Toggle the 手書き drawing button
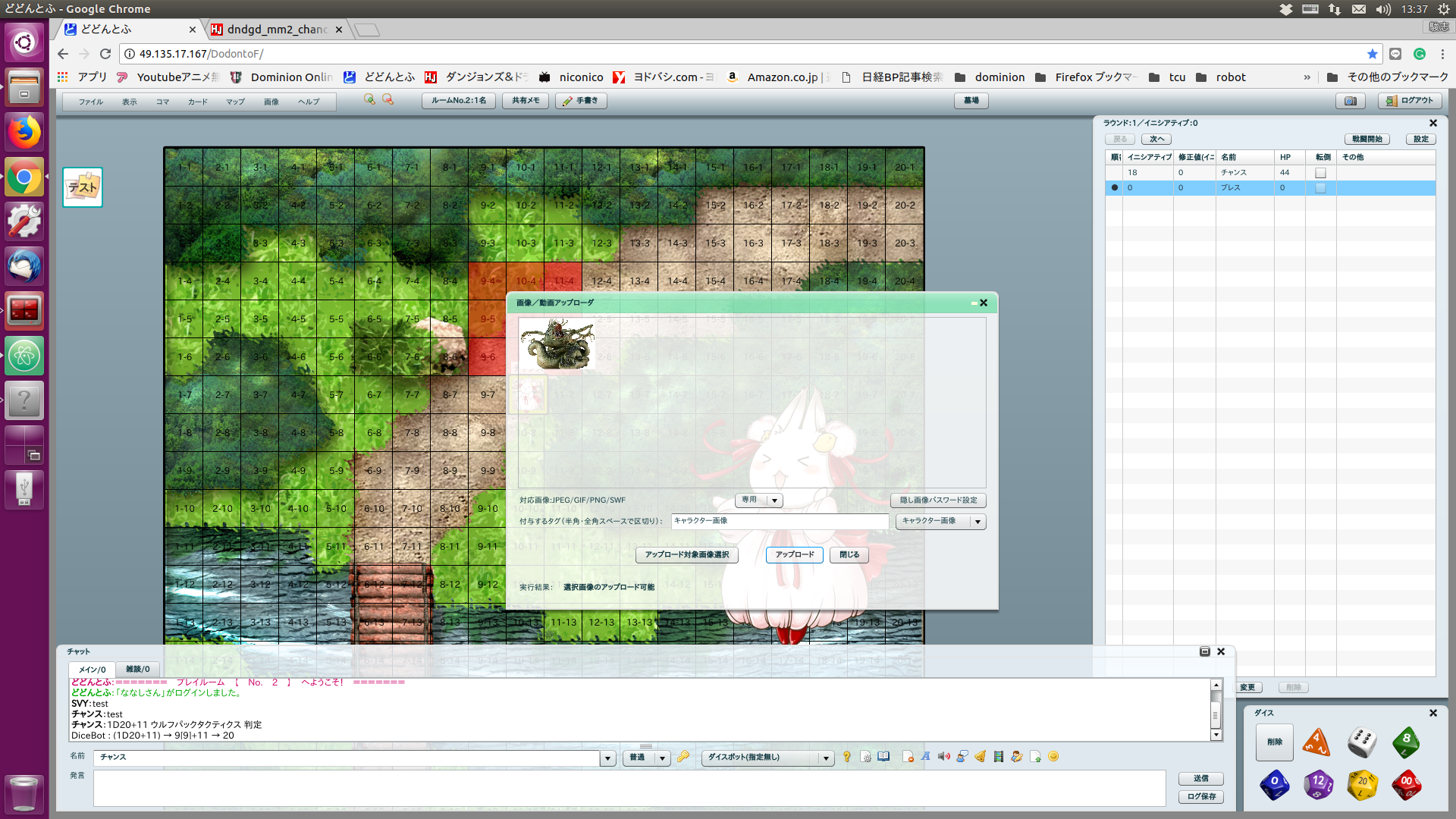 point(581,101)
